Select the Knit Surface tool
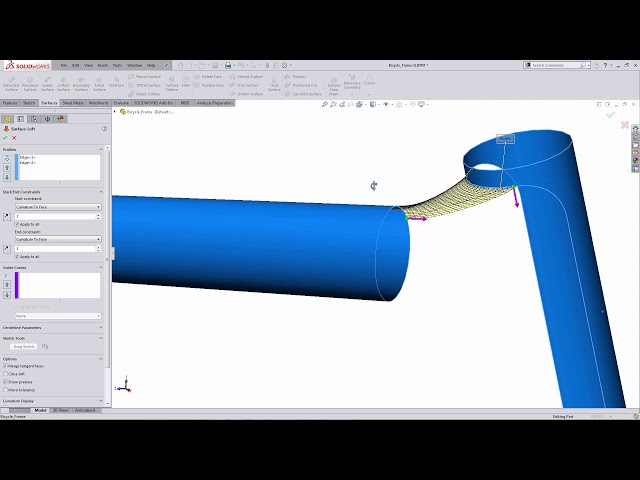 click(x=274, y=83)
